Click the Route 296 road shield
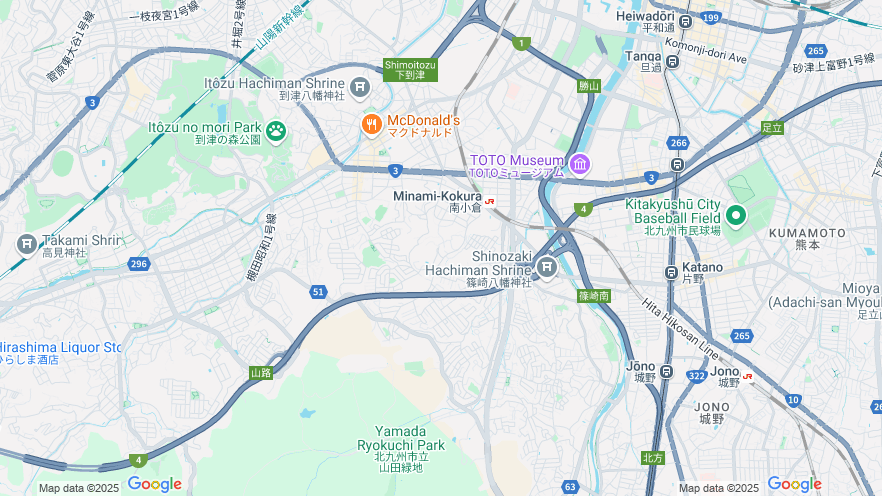The image size is (882, 496). (138, 264)
